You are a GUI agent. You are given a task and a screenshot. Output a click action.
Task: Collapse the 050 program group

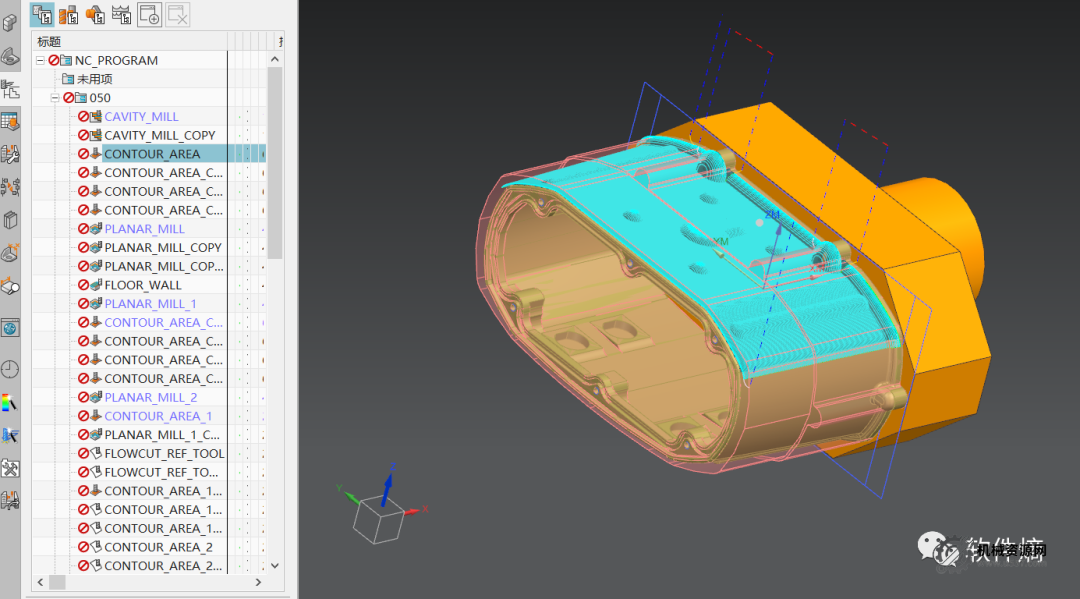click(x=55, y=98)
